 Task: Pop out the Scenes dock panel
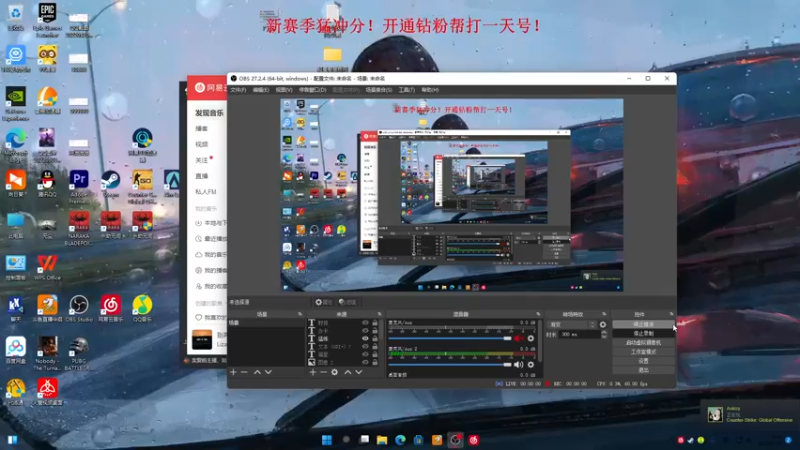coord(300,314)
